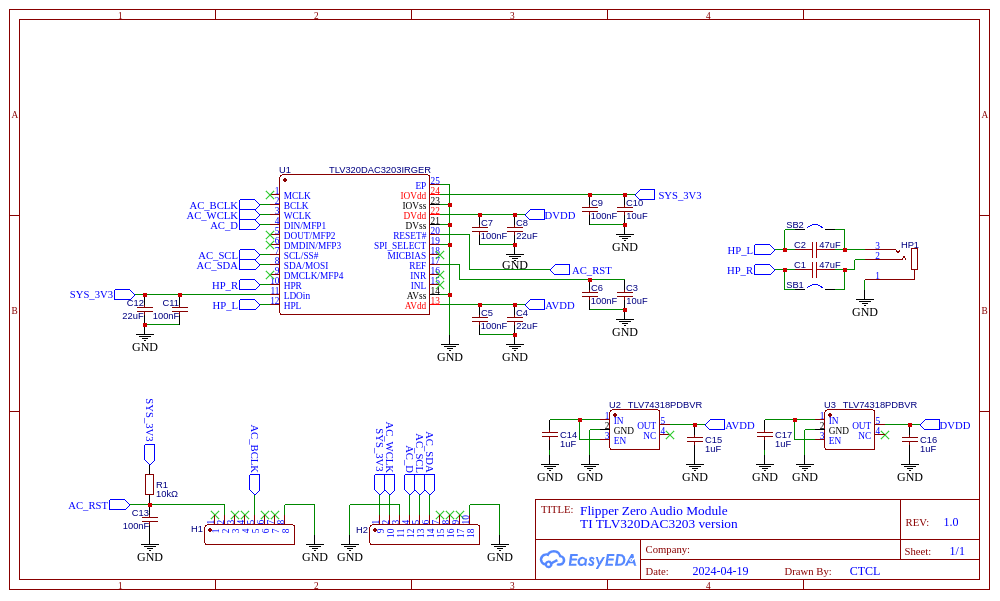The height and width of the screenshot is (601, 1000).
Task: Select the R1 10kΩ resistor symbol
Action: 149,484
